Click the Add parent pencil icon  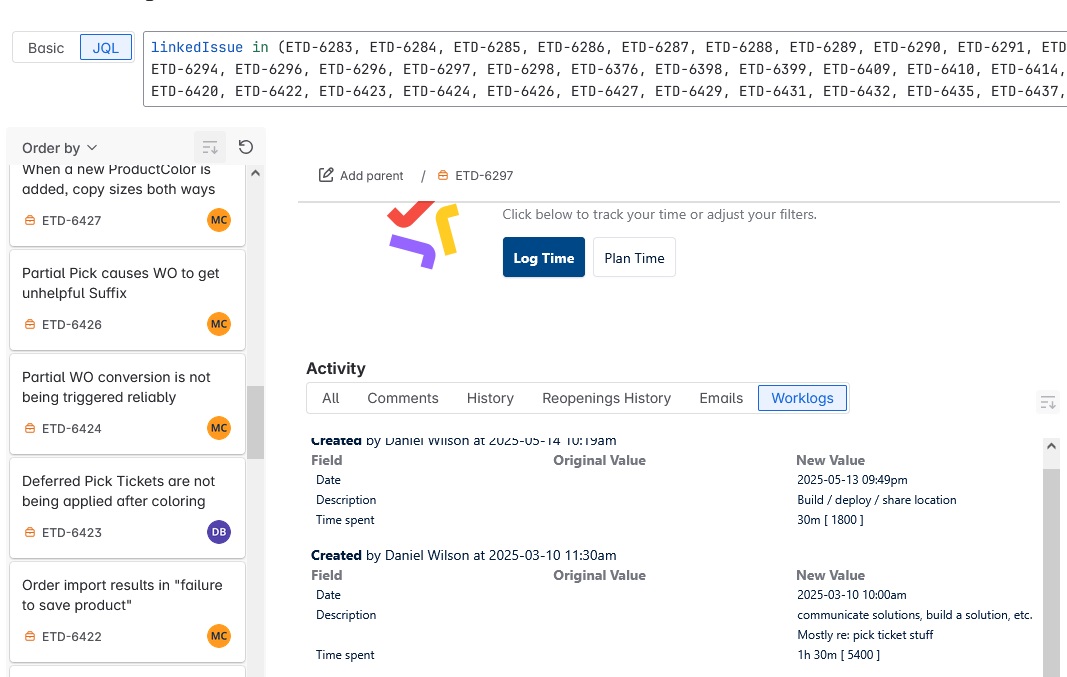pos(326,176)
